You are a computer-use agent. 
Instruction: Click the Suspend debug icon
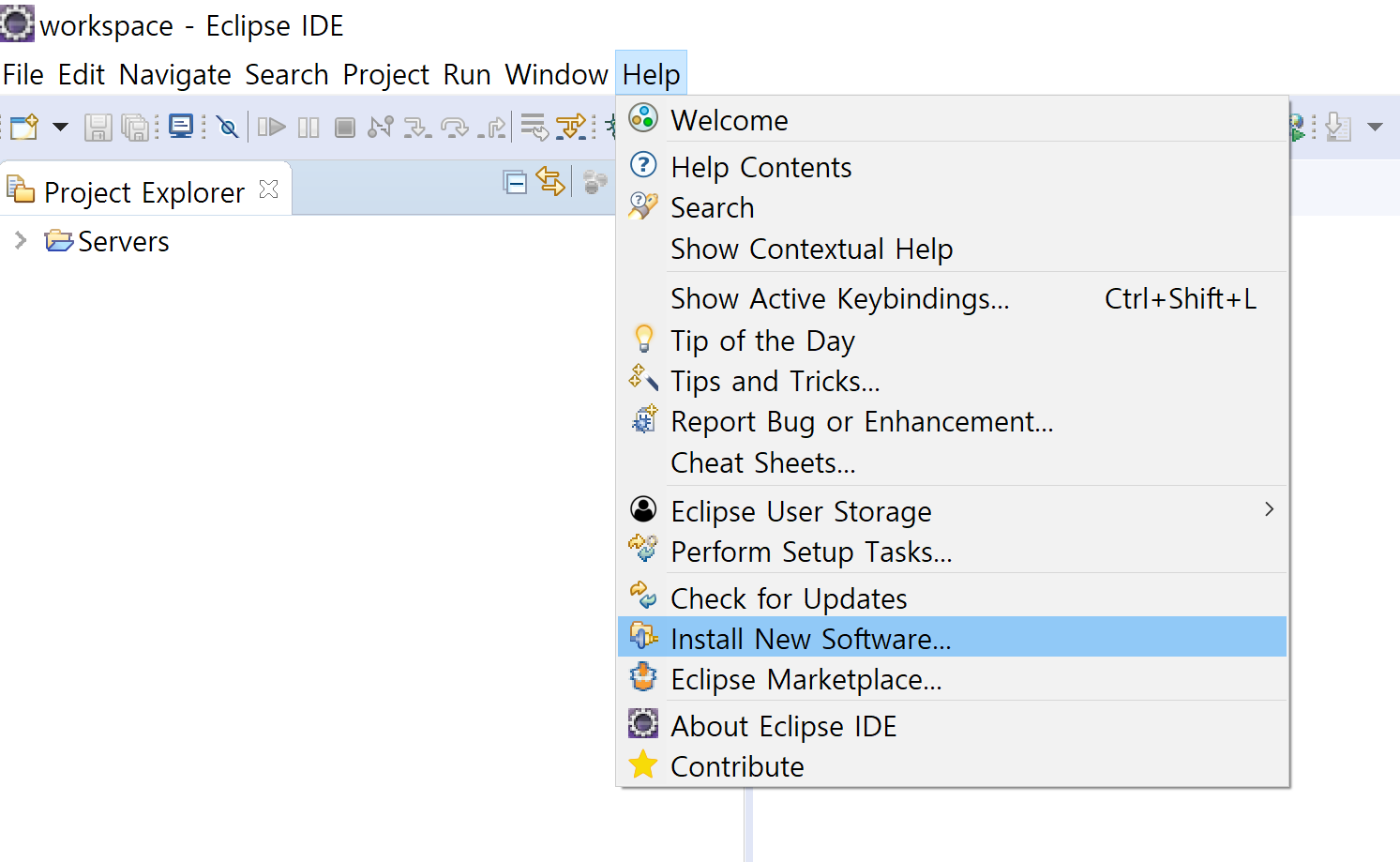coord(309,127)
